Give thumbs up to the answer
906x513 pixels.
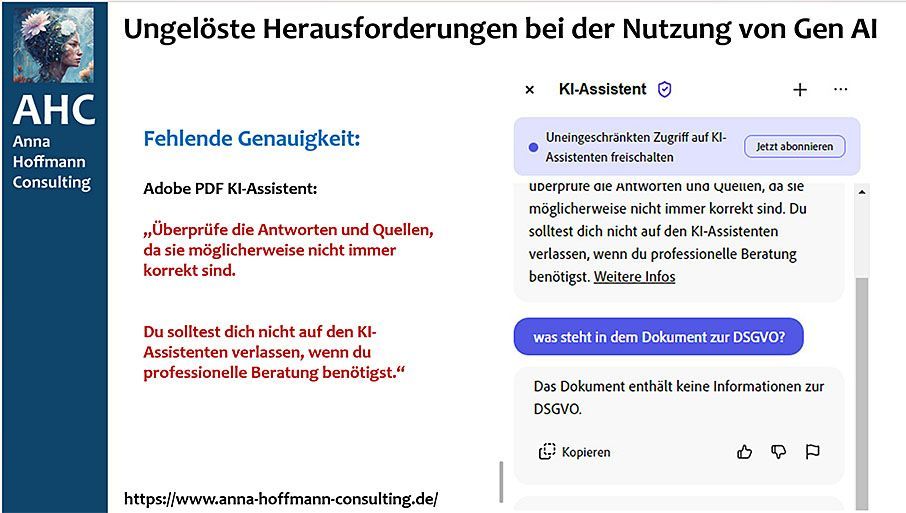(x=744, y=452)
